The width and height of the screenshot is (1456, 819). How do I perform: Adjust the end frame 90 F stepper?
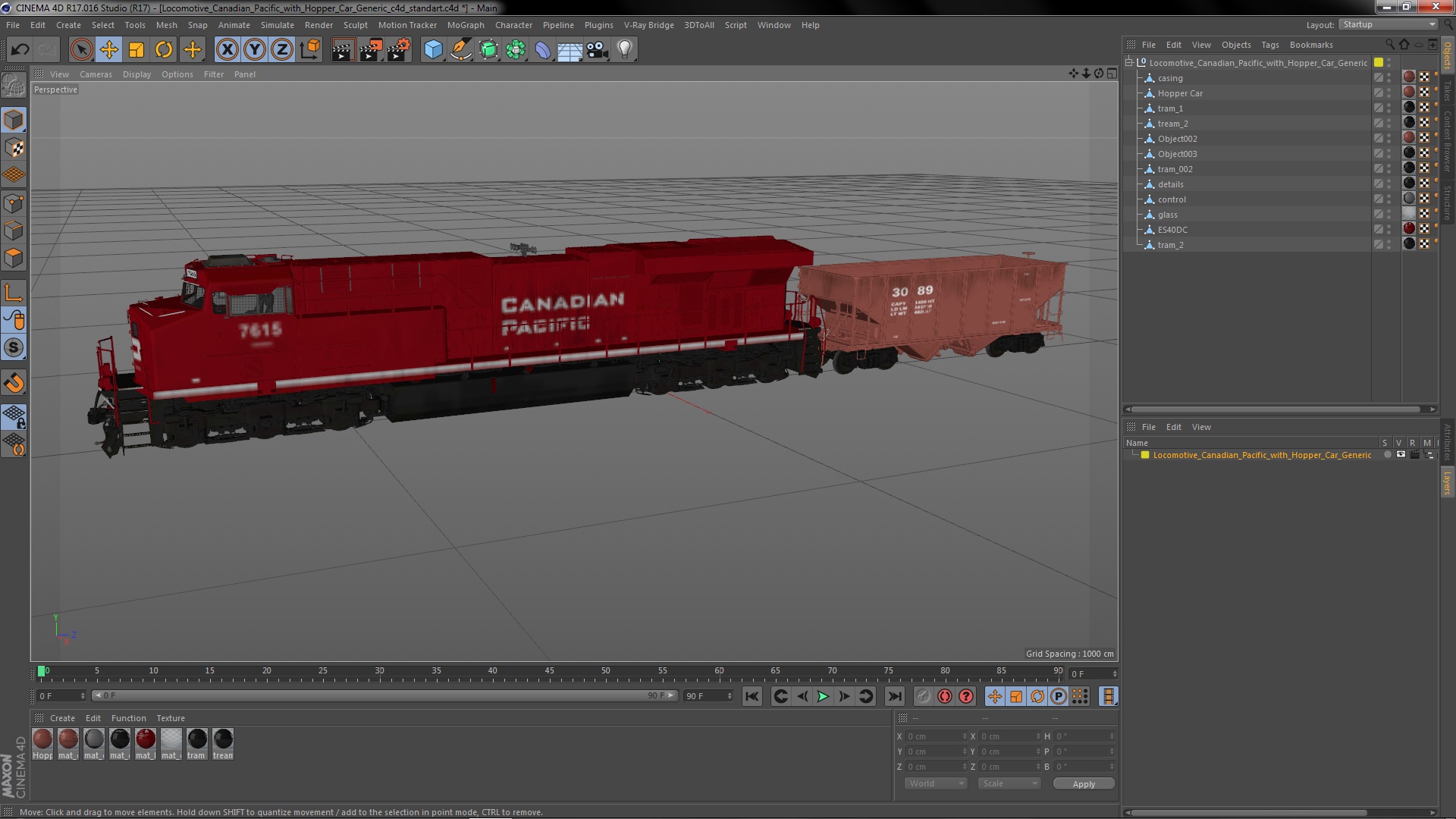tap(730, 696)
